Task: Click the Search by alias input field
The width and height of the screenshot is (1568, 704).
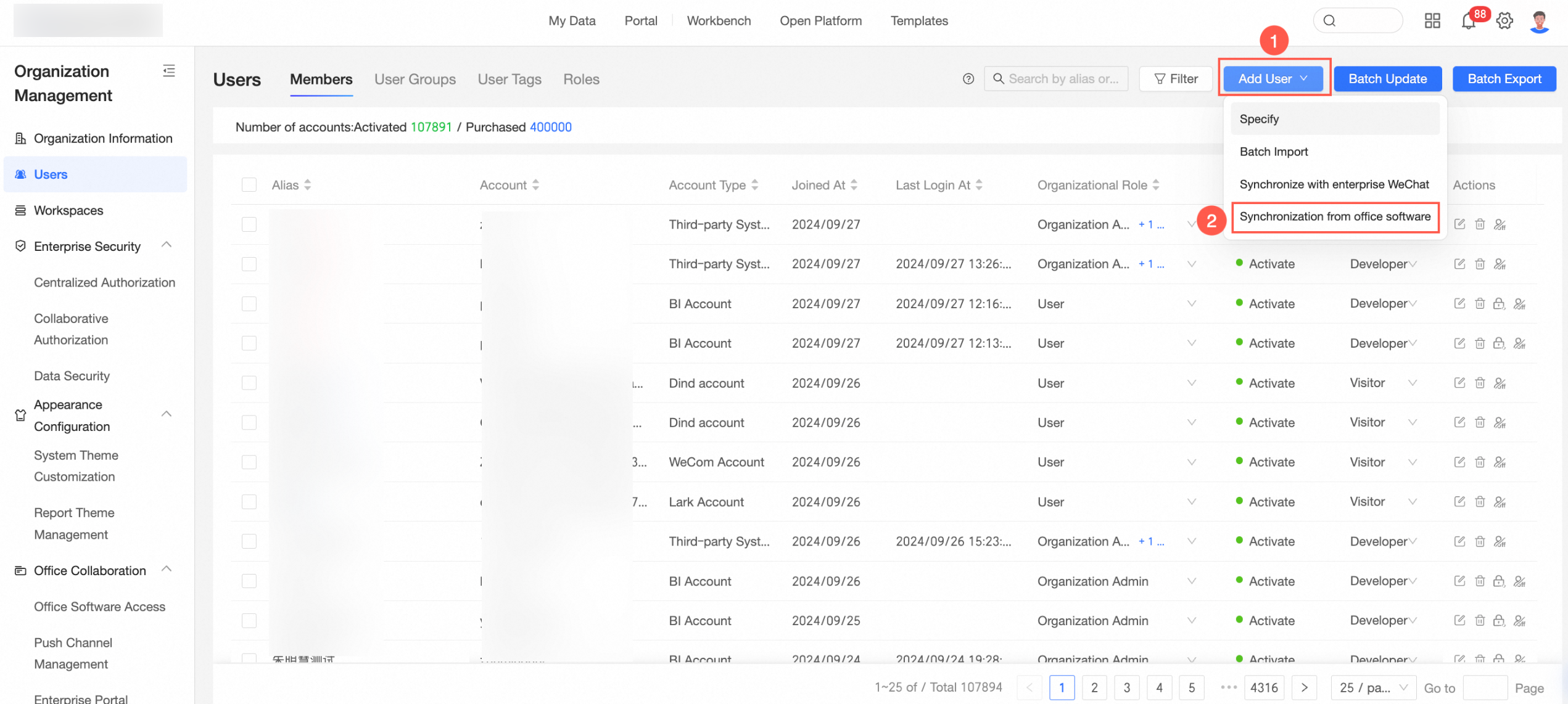Action: pyautogui.click(x=1063, y=79)
